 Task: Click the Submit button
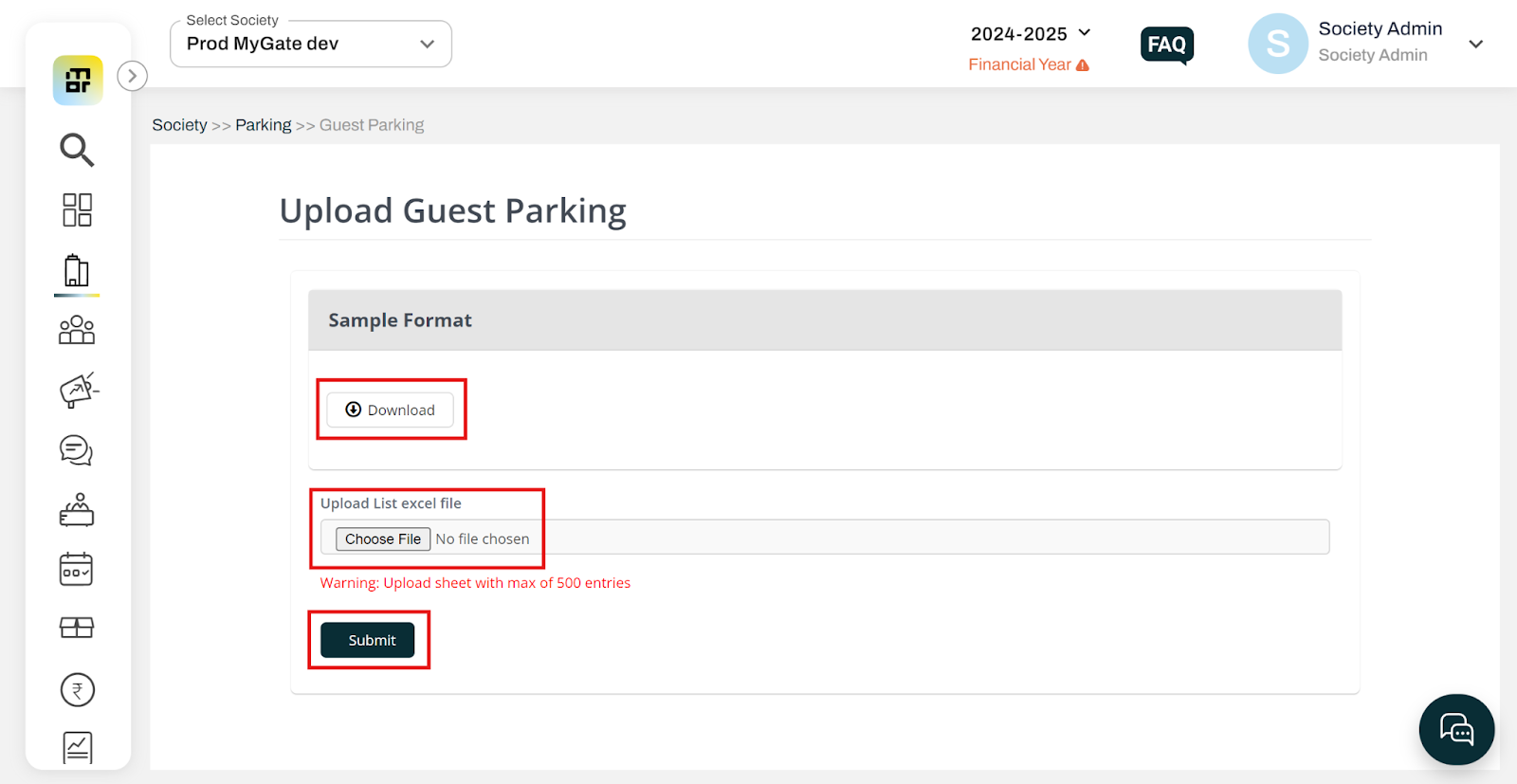(x=368, y=640)
